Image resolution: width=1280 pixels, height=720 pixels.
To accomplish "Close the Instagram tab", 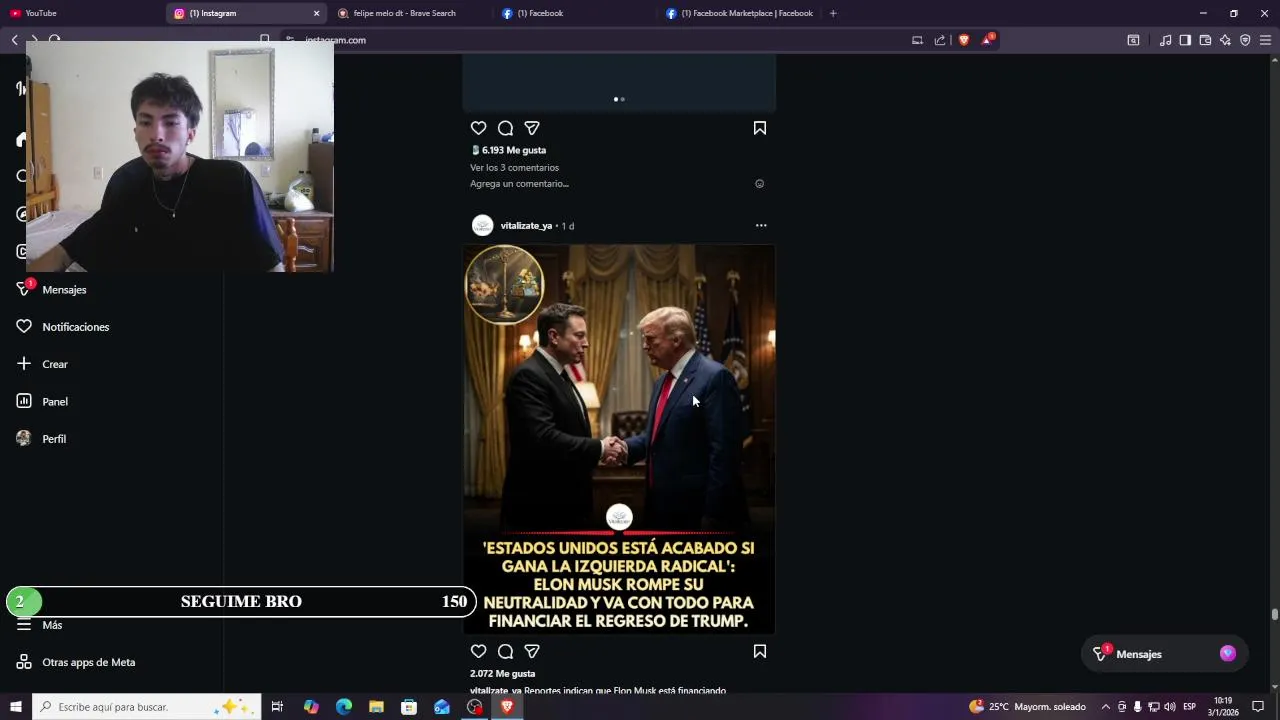I will tap(316, 13).
